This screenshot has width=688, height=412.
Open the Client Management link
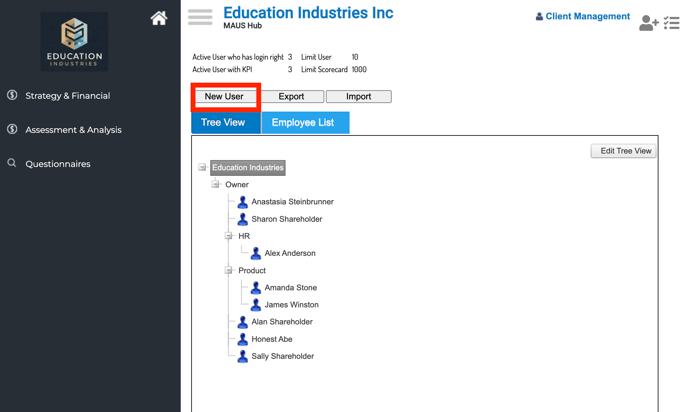(x=587, y=17)
